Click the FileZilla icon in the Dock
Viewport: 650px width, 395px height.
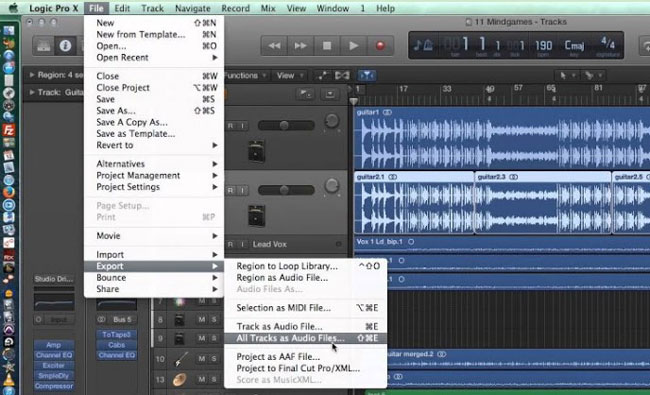point(9,130)
